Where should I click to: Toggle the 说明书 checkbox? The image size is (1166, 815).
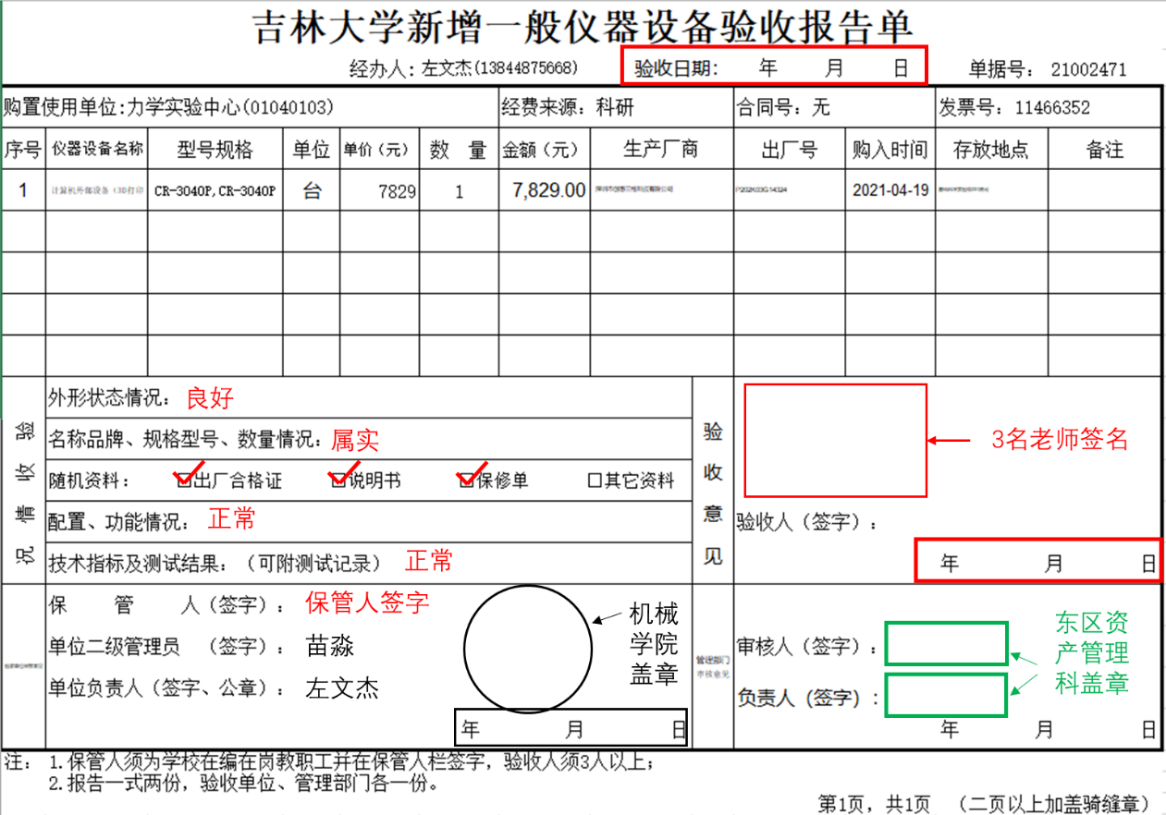click(x=340, y=481)
